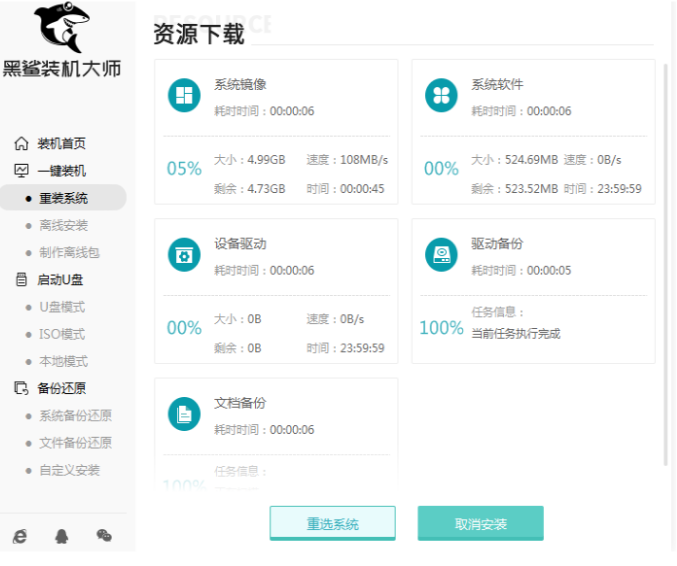
Task: Go to 装机首页 home page
Action: (x=61, y=143)
